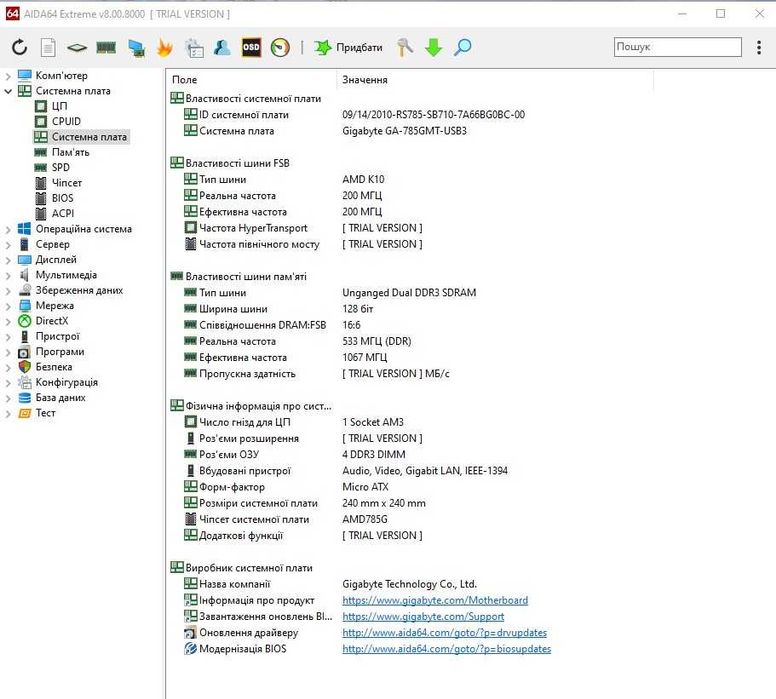Click the База даних tree icon
This screenshot has width=776, height=699.
click(x=24, y=398)
